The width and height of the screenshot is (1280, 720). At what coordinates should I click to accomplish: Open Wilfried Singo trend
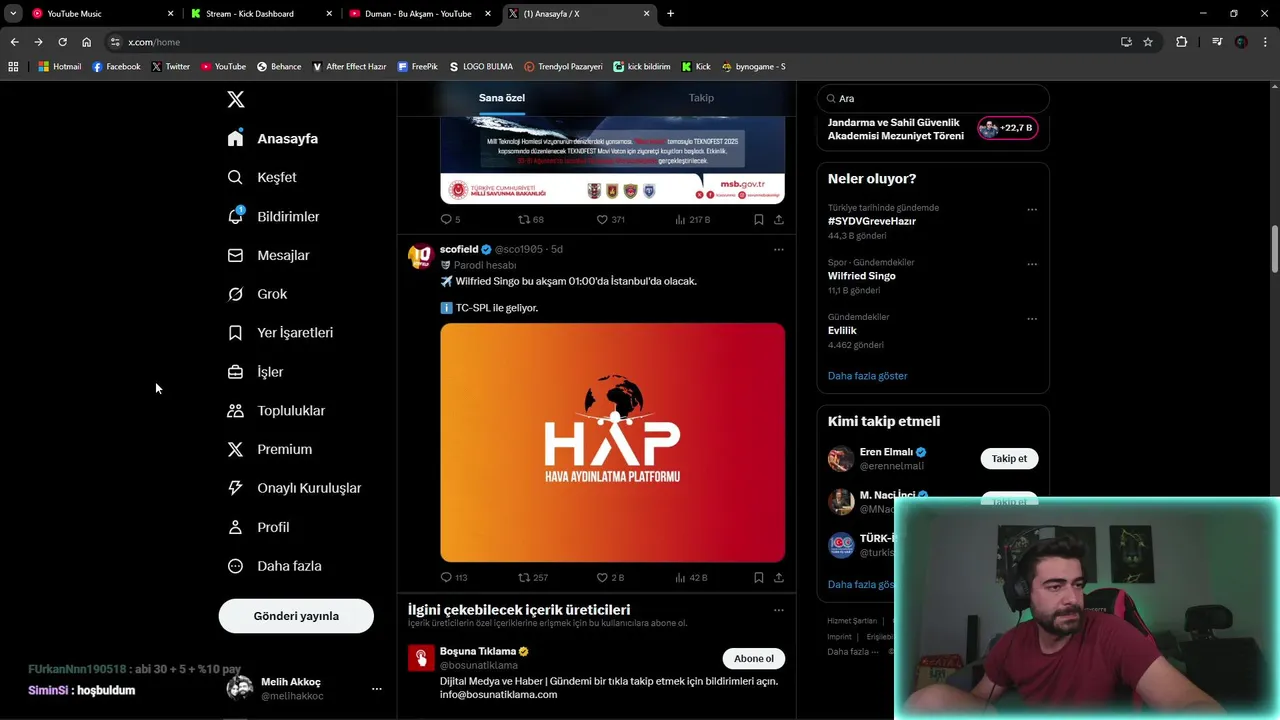click(x=861, y=276)
